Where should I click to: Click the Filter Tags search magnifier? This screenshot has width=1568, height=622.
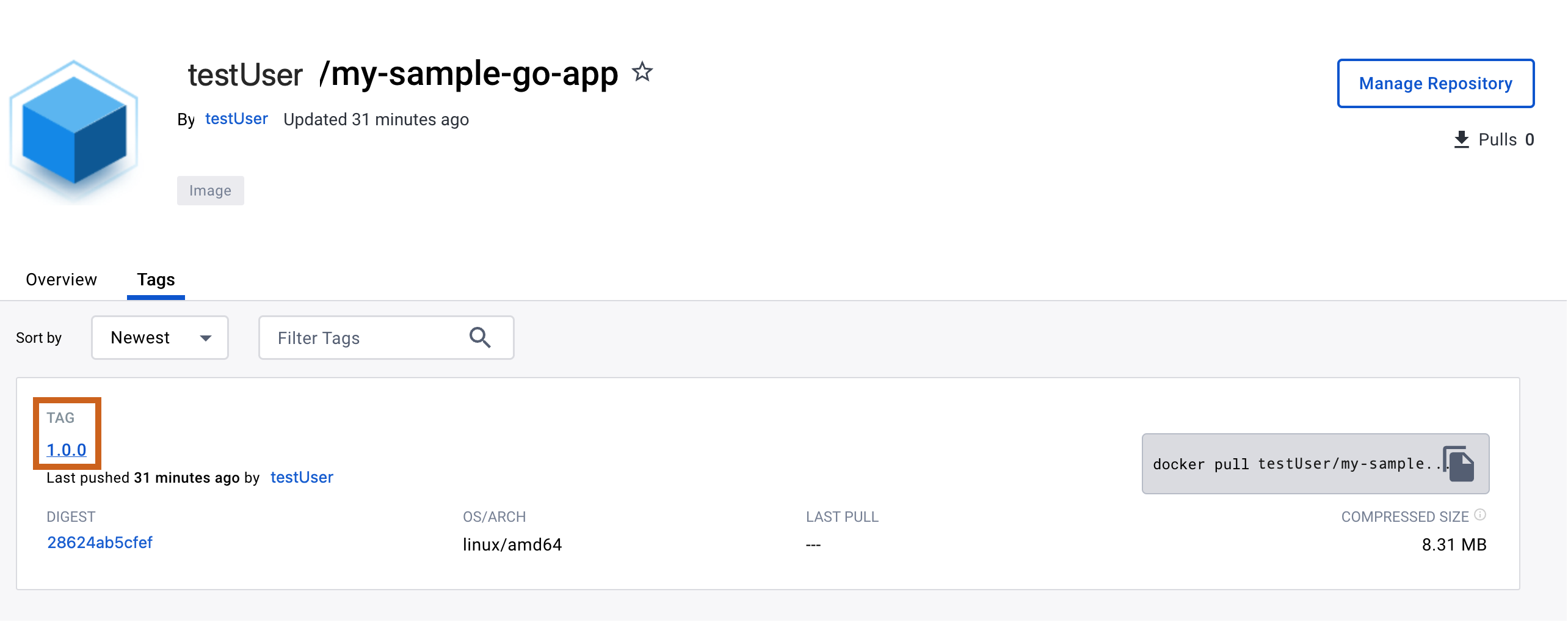click(x=480, y=338)
